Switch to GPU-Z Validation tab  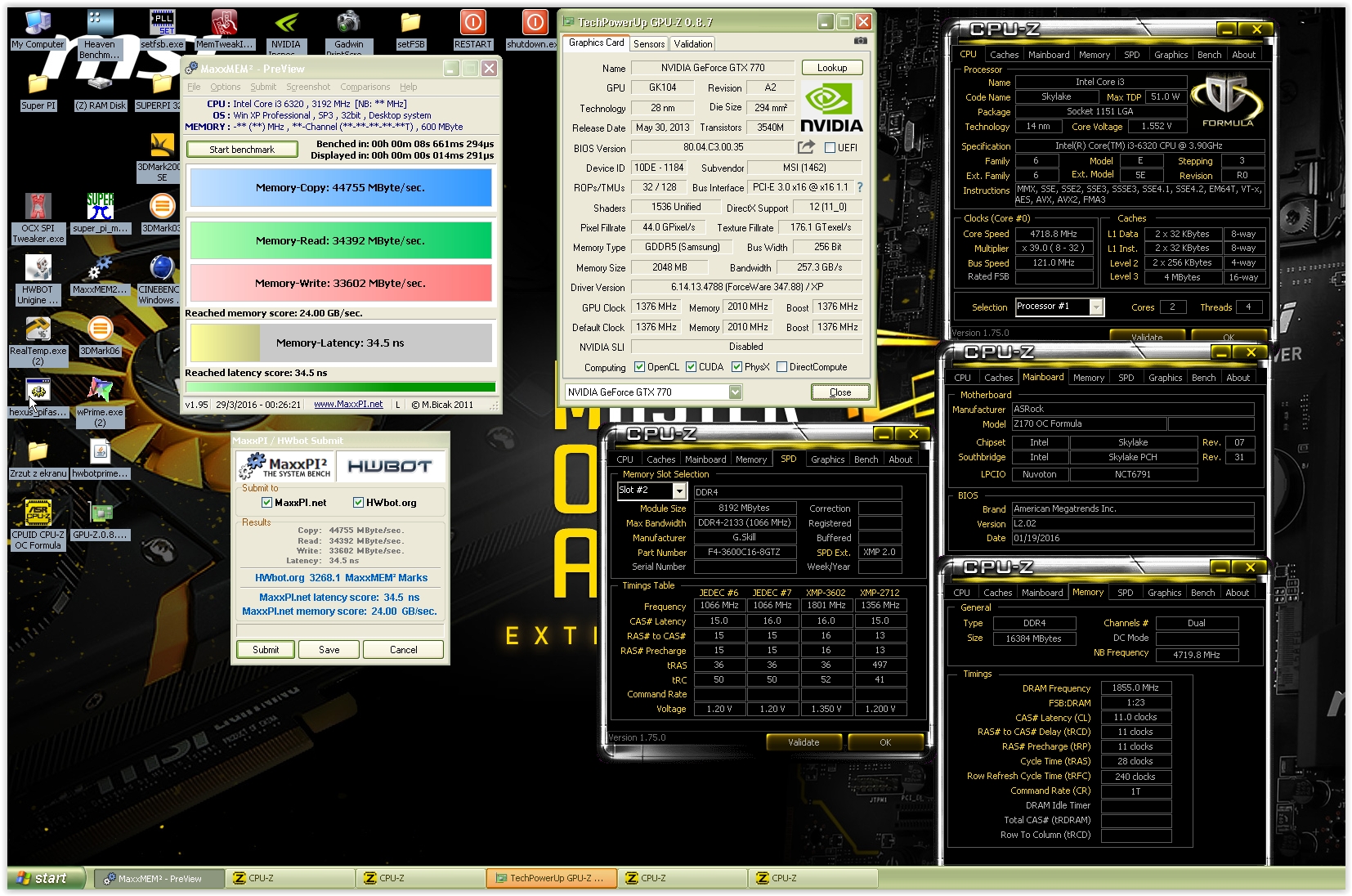(x=693, y=44)
